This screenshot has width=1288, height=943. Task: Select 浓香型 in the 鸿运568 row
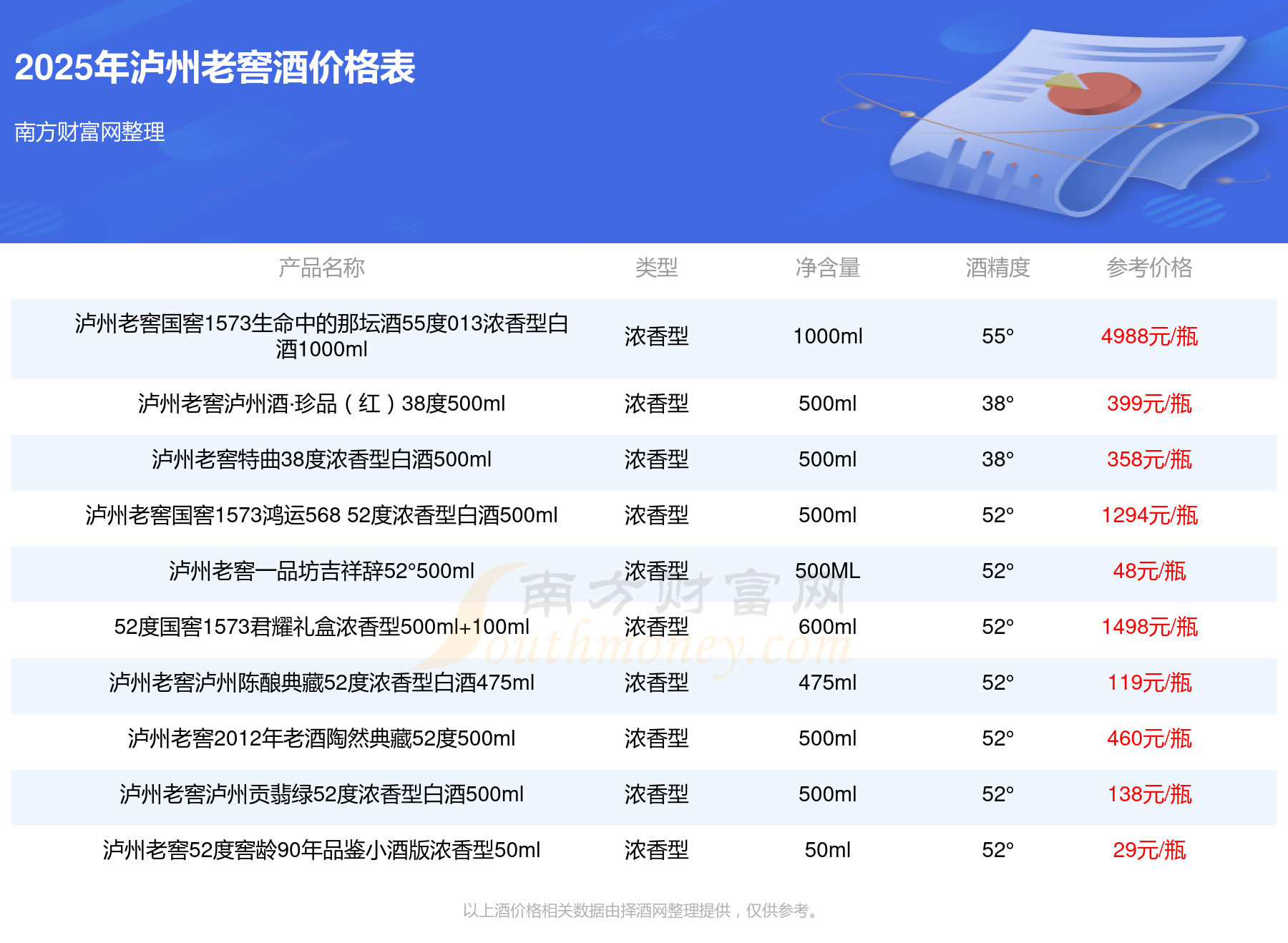tap(656, 515)
